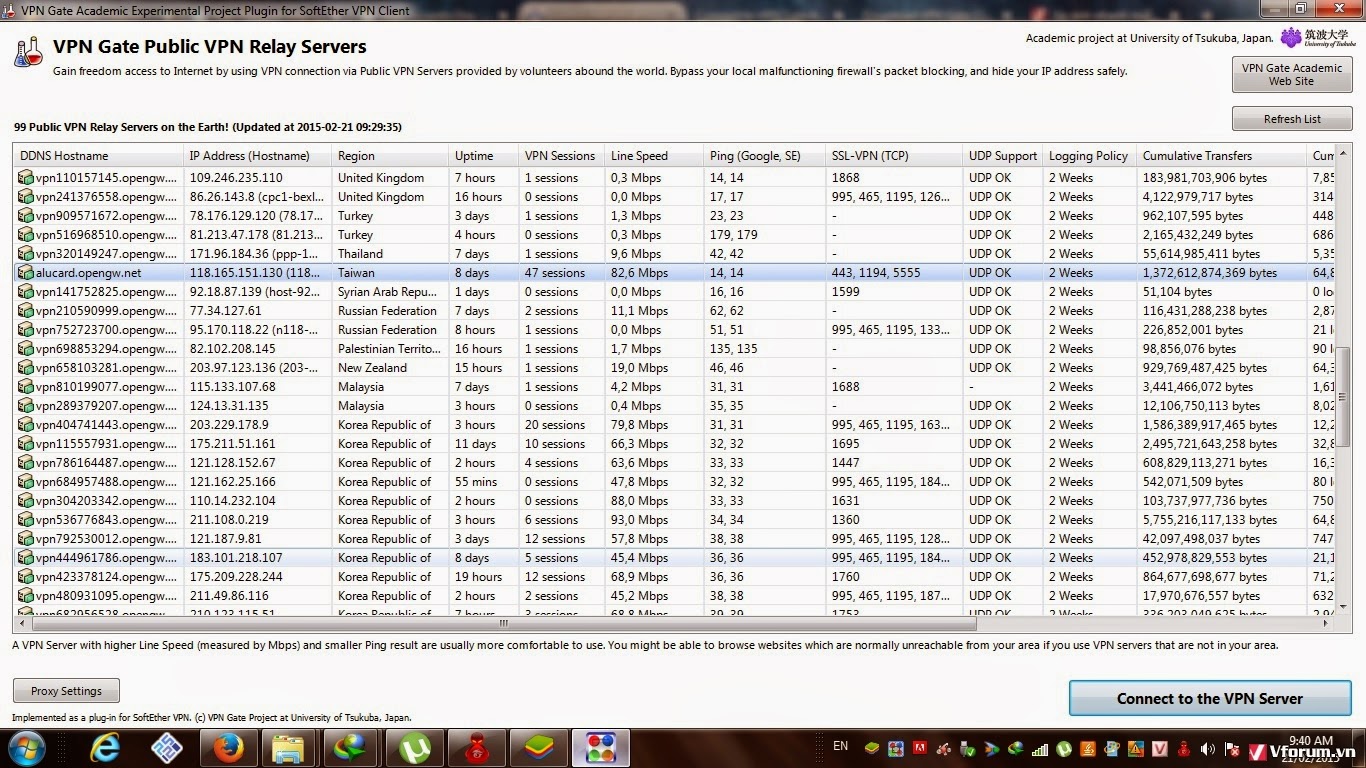Screen dimensions: 1366x768
Task: Click the Refresh List button
Action: click(1292, 119)
